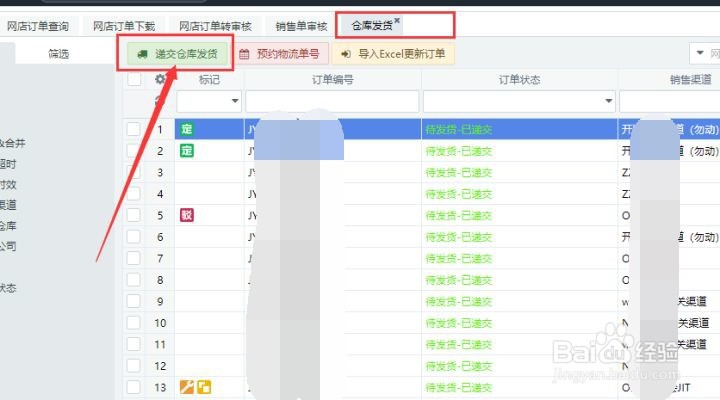Check the checkbox for row 4

click(134, 194)
